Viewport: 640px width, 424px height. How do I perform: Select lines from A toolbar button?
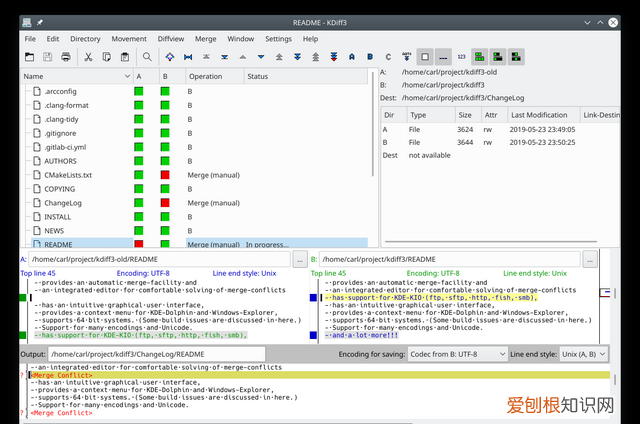352,57
